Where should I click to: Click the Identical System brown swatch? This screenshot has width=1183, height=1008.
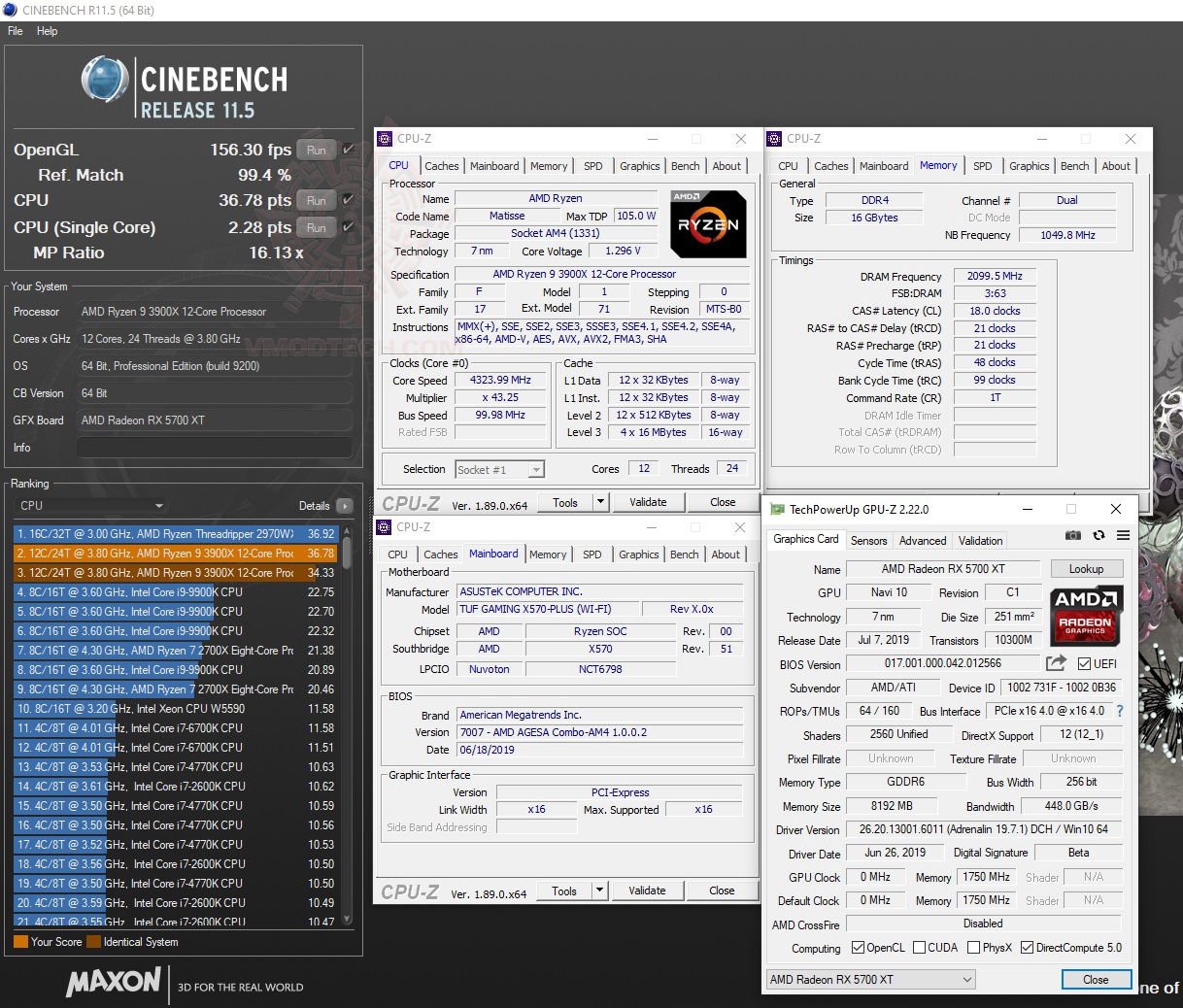click(93, 942)
